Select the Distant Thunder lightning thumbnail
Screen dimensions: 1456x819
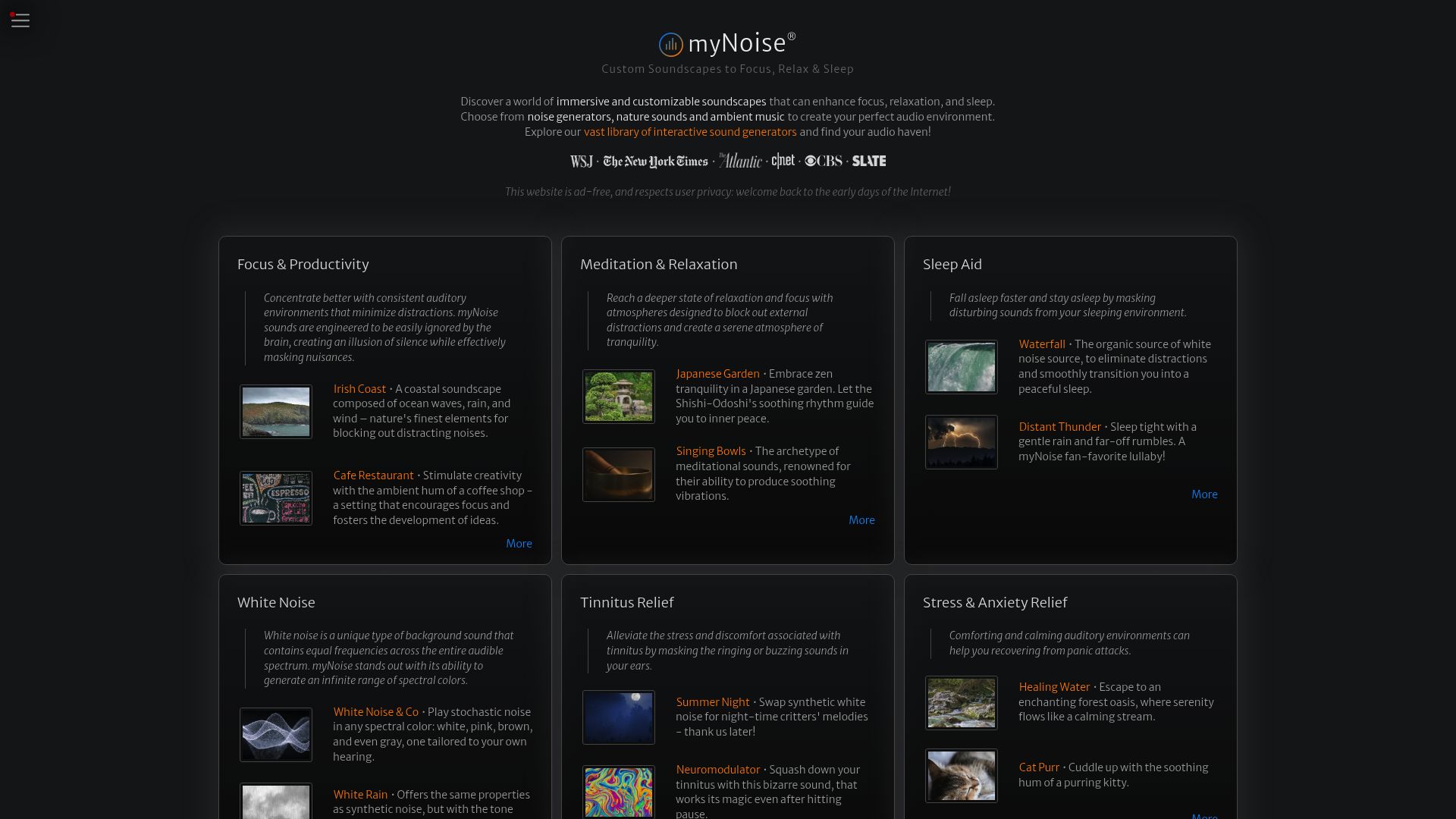tap(962, 442)
